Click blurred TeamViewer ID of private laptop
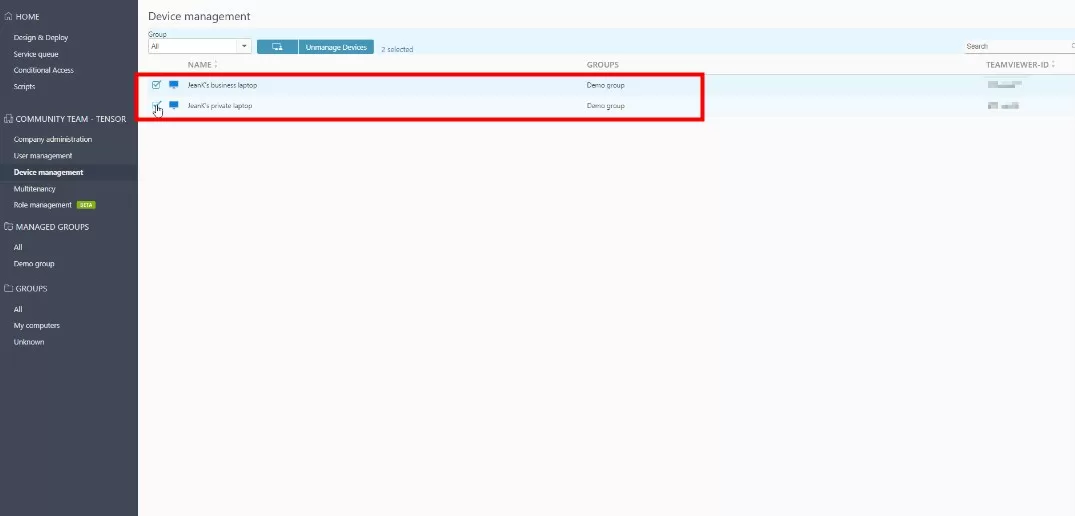The height and width of the screenshot is (516, 1075). pyautogui.click(x=1003, y=106)
